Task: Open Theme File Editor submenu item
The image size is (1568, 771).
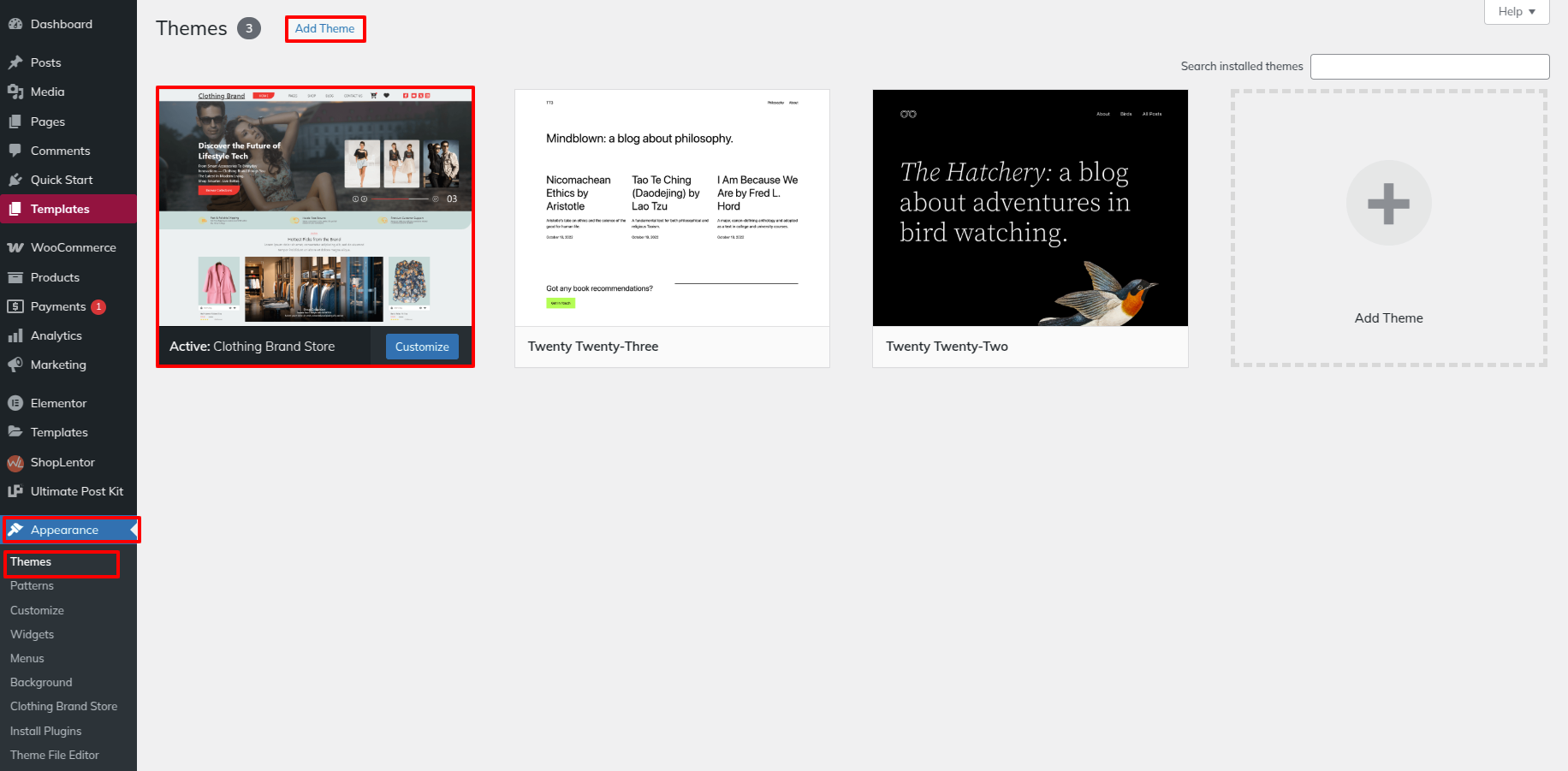Action: (x=54, y=755)
